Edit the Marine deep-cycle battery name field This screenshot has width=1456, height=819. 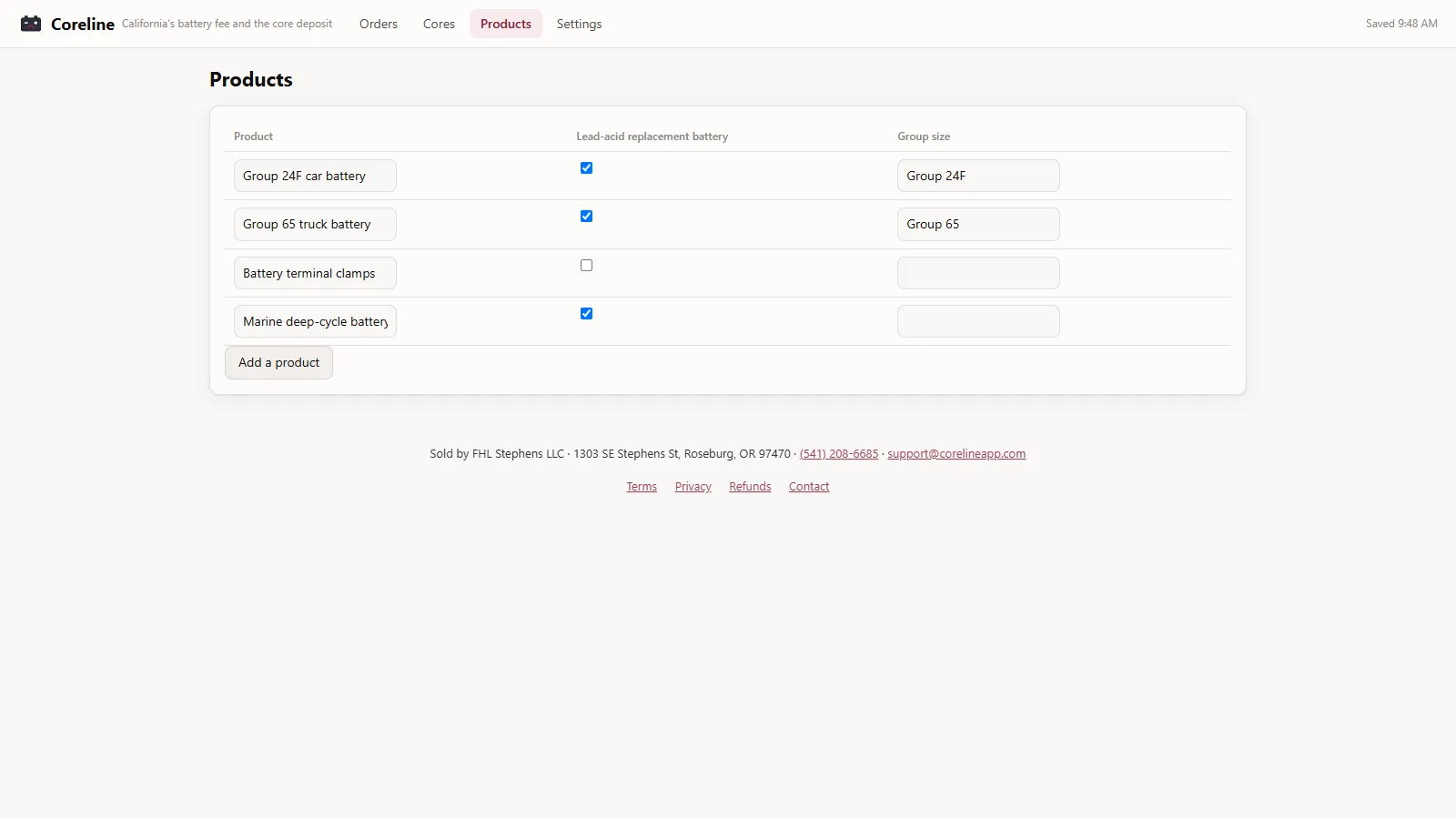[x=315, y=321]
